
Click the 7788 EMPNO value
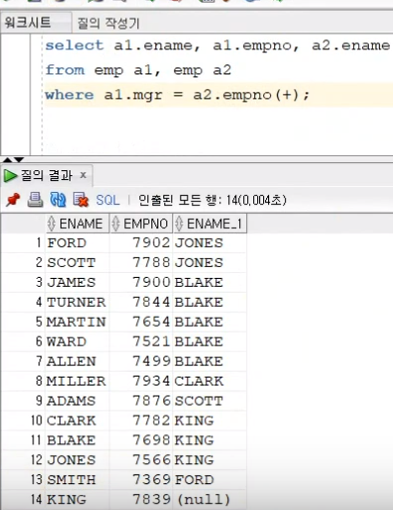pos(151,263)
